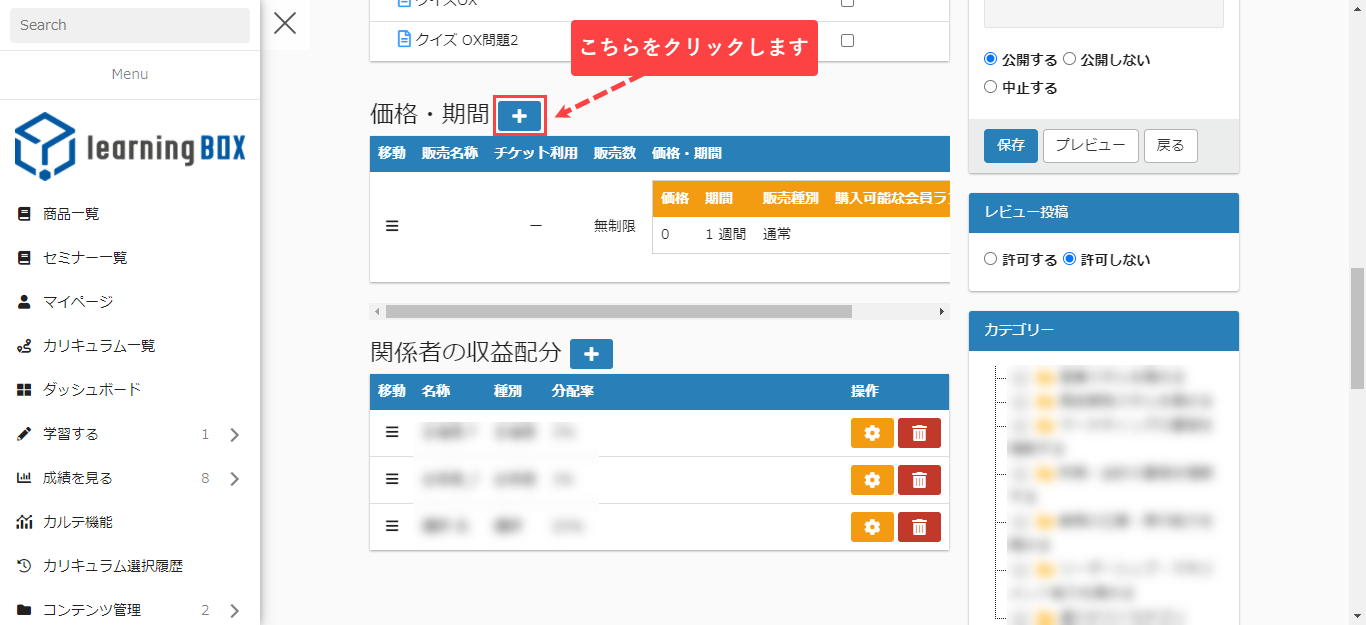The image size is (1366, 625).
Task: Delete the second revenue share row
Action: pos(919,480)
